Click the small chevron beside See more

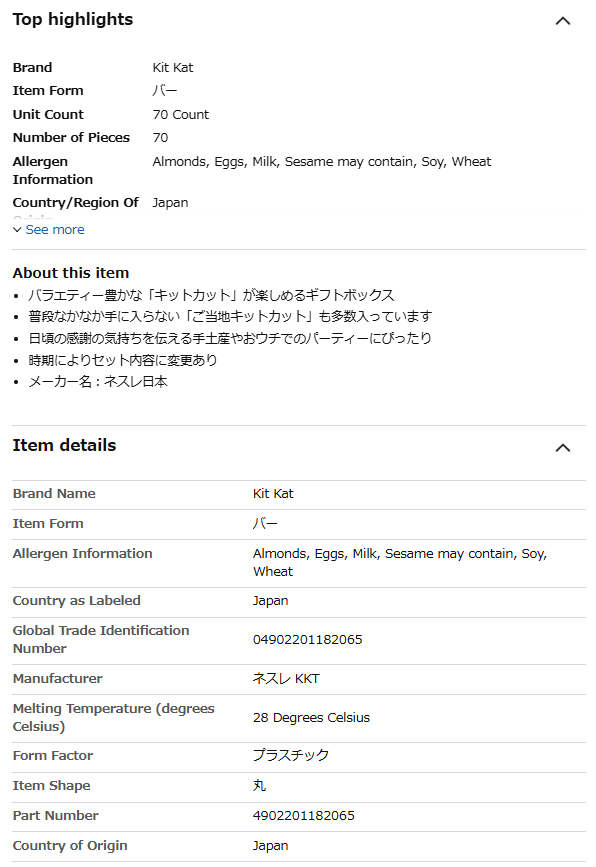pos(17,229)
